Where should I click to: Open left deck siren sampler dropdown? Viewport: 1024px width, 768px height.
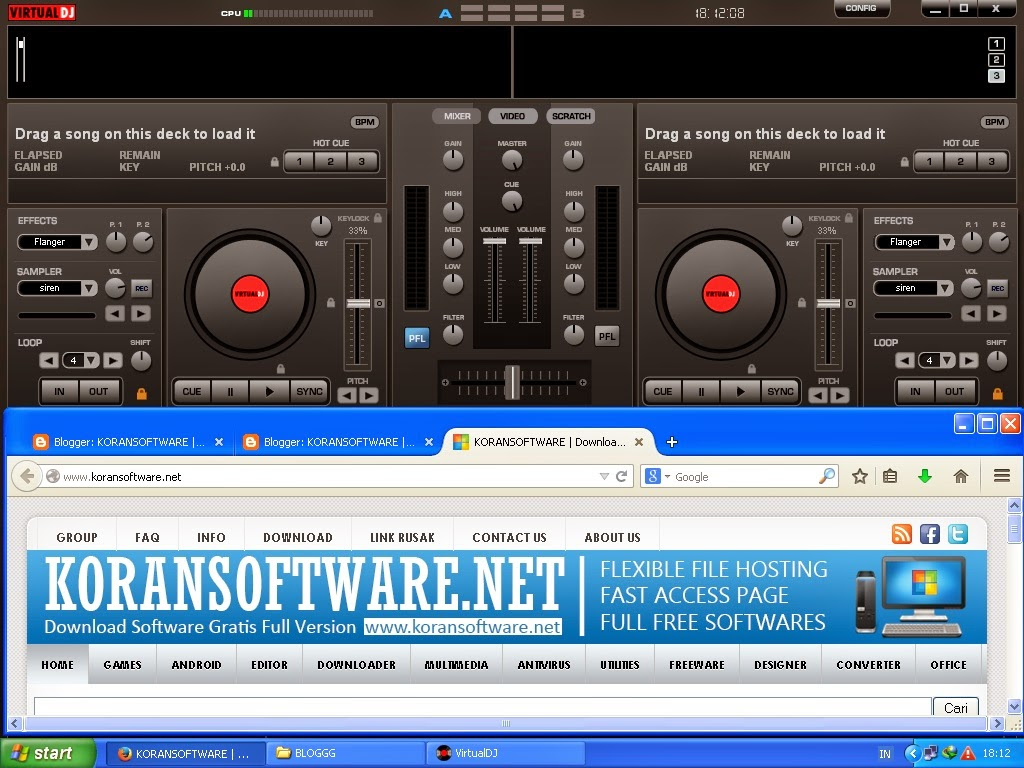coord(89,289)
